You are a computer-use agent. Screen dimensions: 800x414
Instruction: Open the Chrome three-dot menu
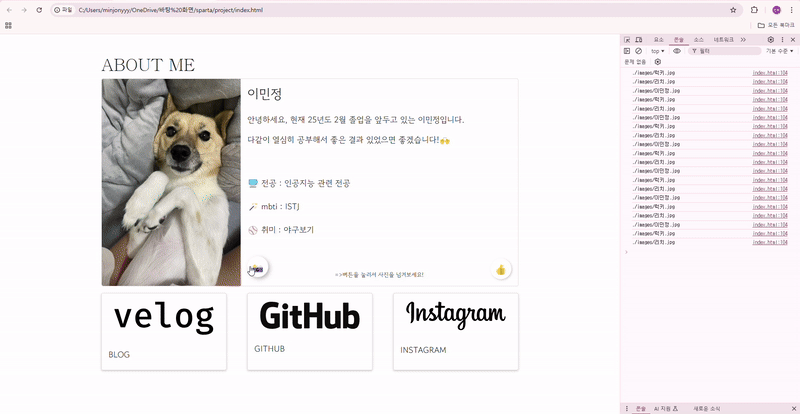pyautogui.click(x=790, y=10)
